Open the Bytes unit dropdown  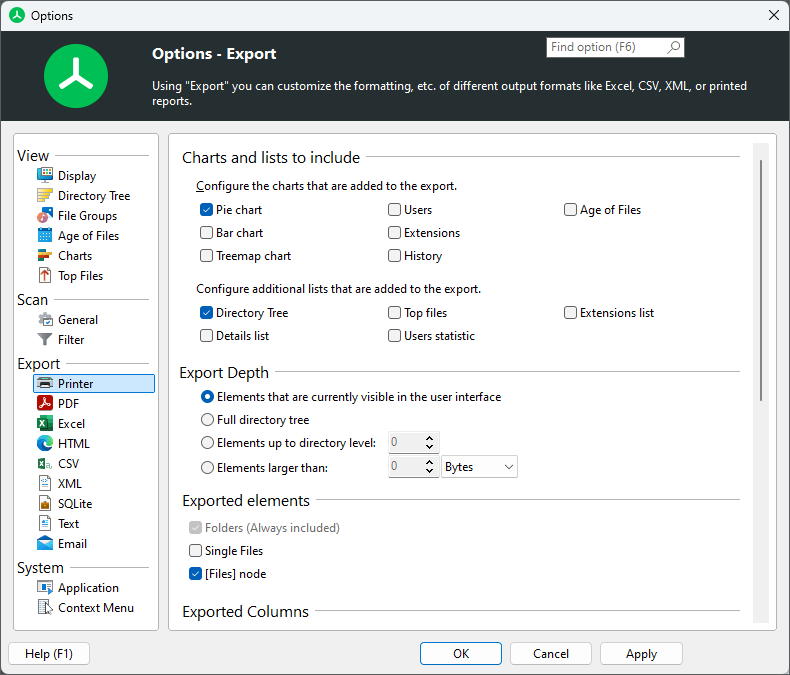[x=480, y=467]
